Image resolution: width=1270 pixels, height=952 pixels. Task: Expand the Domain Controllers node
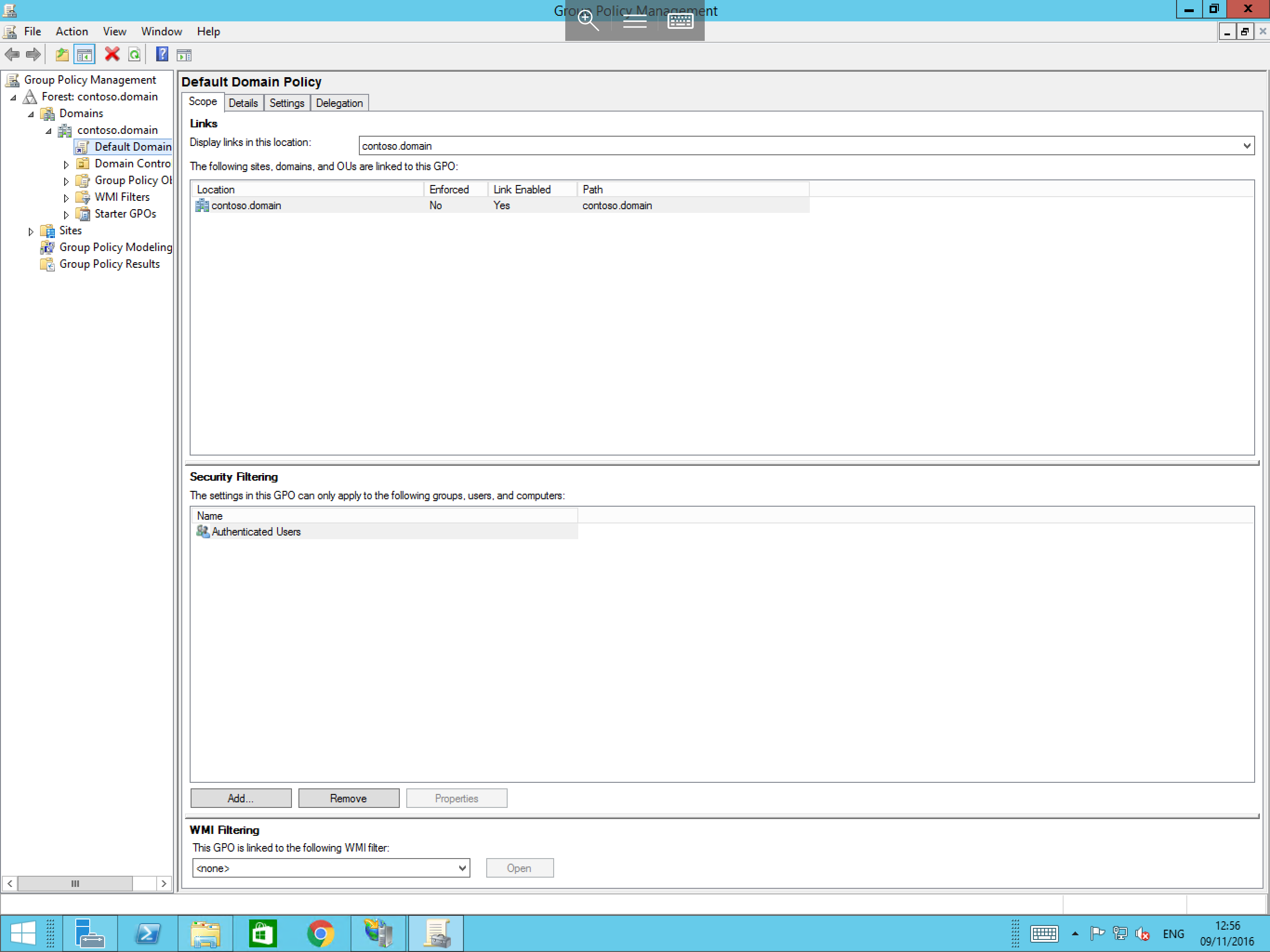(x=66, y=165)
